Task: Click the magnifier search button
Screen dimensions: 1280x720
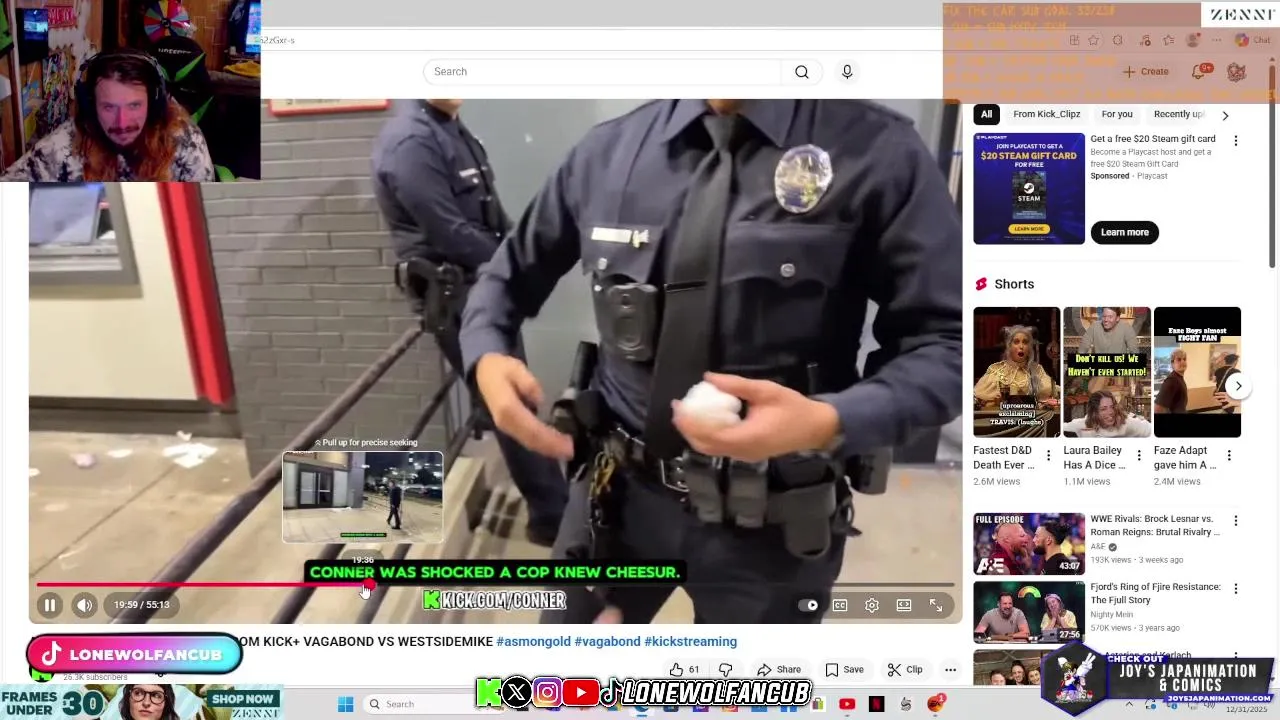Action: click(802, 72)
